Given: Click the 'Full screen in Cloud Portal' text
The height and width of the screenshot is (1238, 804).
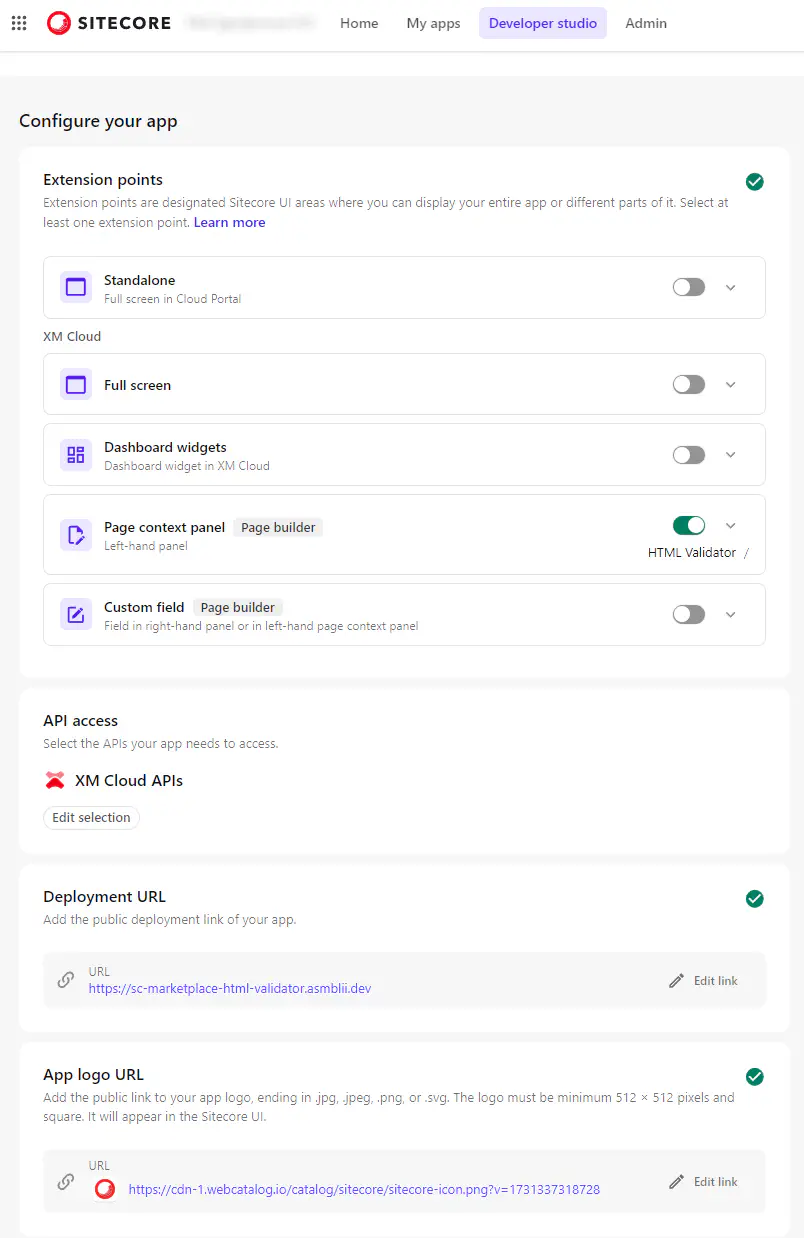Looking at the screenshot, I should tap(173, 299).
